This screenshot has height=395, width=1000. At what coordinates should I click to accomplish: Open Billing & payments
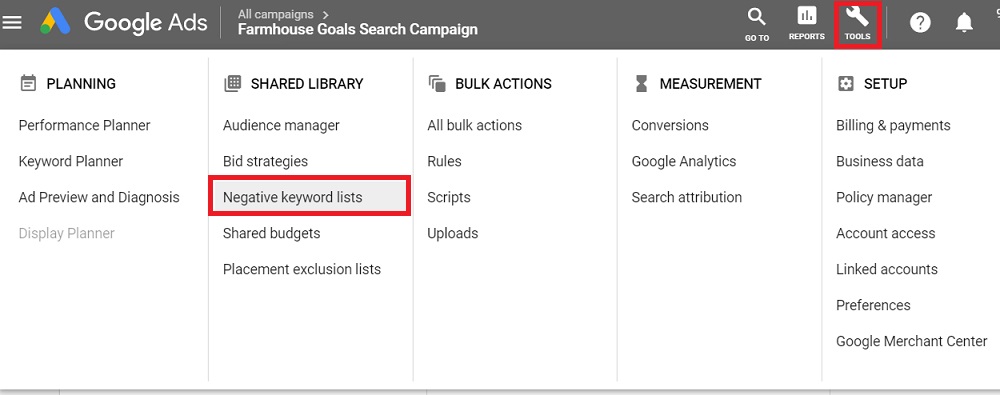click(893, 126)
